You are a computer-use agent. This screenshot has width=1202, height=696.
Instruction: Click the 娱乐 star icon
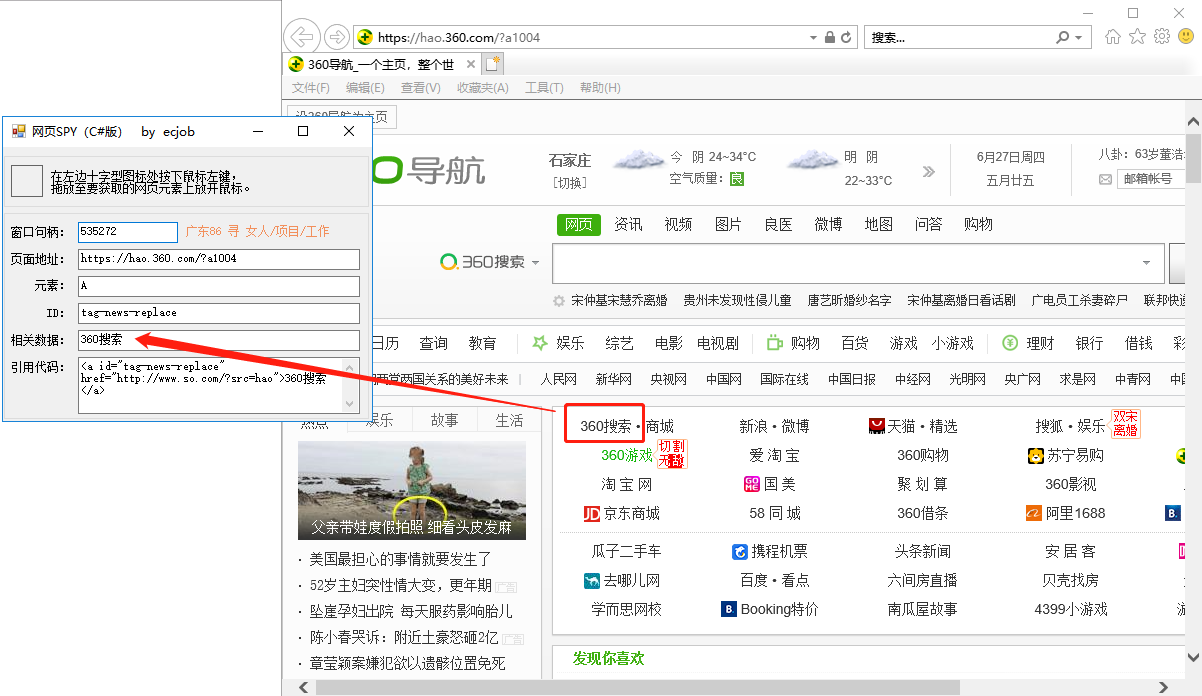coord(540,343)
